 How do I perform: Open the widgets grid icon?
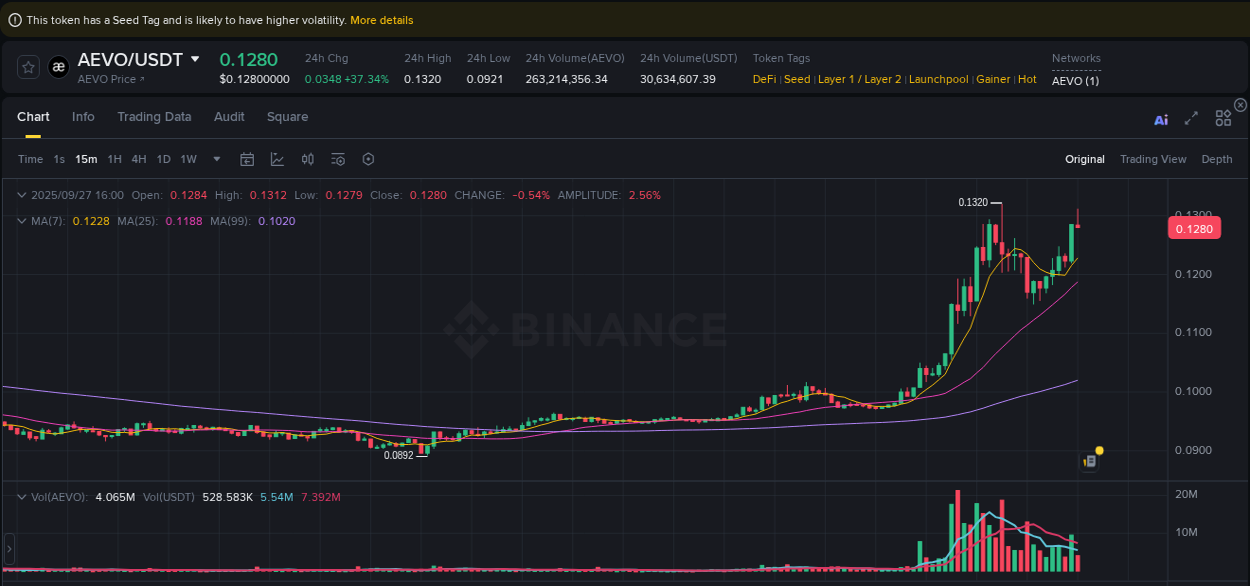(x=1223, y=117)
